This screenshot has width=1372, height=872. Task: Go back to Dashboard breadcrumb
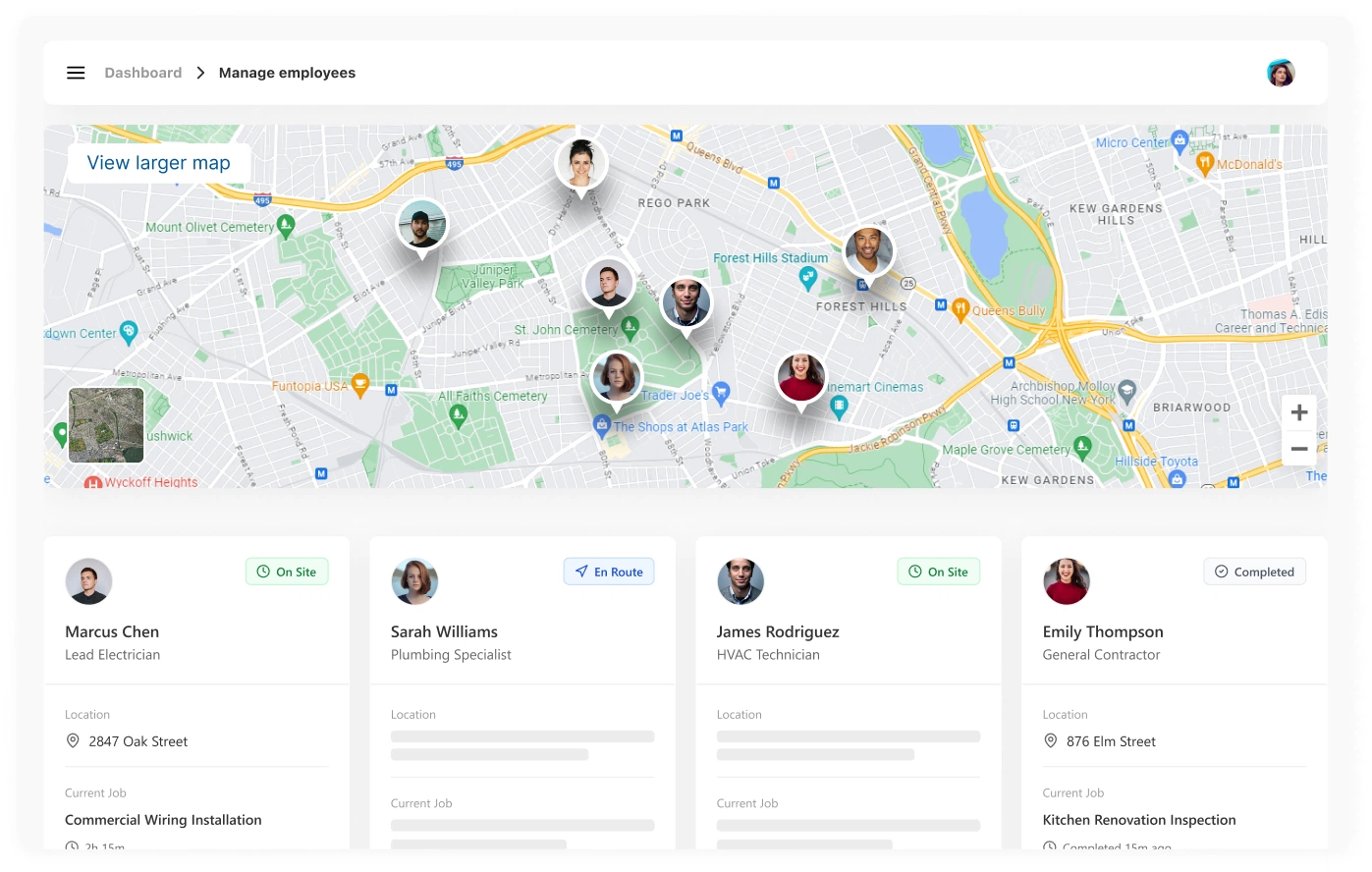[143, 73]
